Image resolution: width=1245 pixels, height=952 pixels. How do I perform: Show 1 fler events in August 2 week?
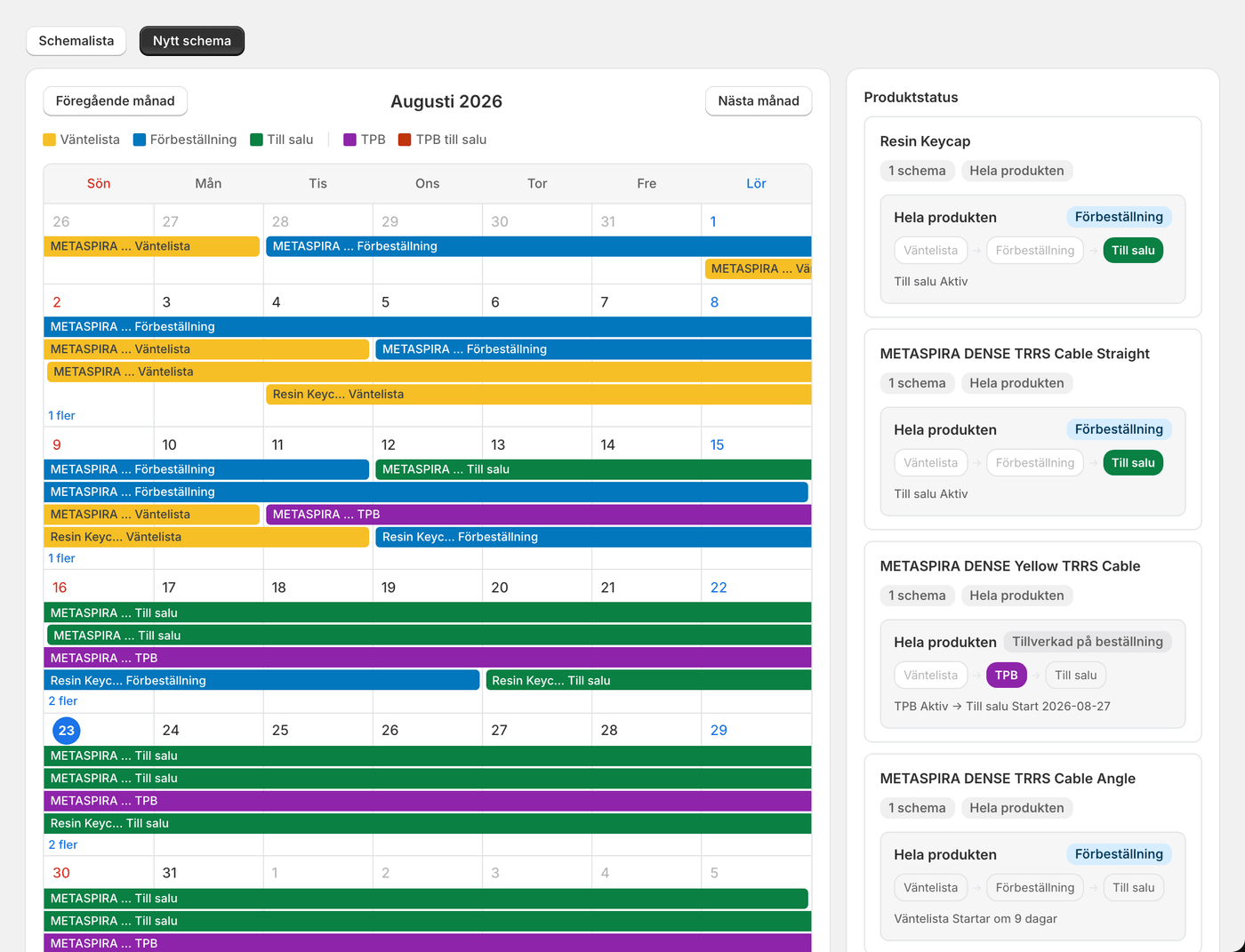tap(62, 415)
